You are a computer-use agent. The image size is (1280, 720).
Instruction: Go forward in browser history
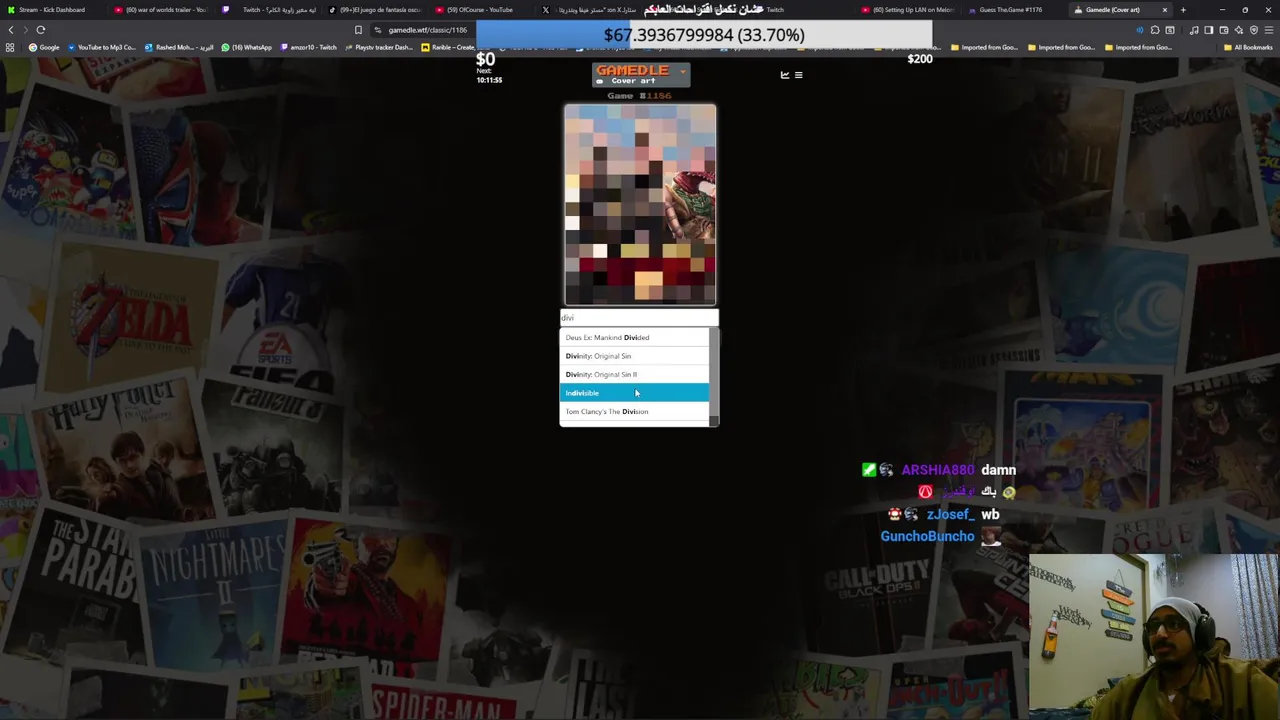[26, 30]
